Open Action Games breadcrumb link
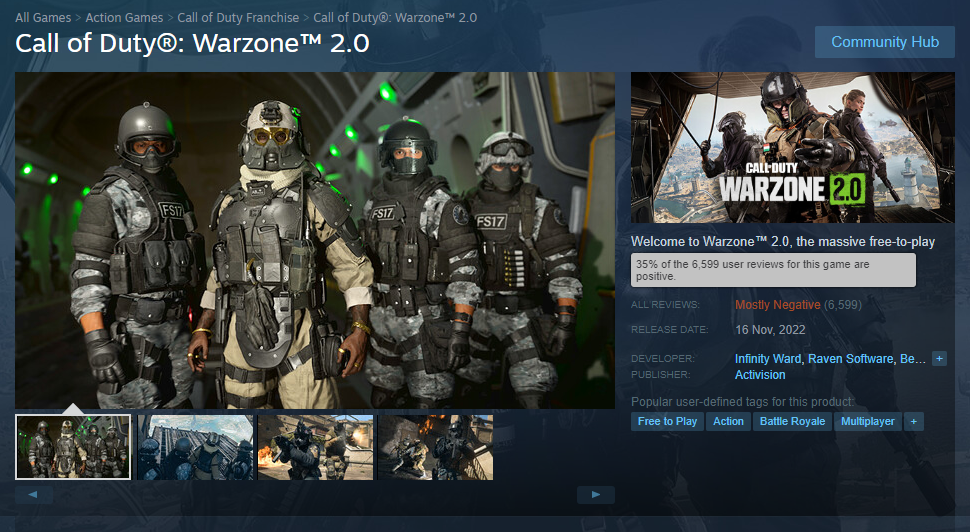Image resolution: width=970 pixels, height=532 pixels. tap(124, 17)
